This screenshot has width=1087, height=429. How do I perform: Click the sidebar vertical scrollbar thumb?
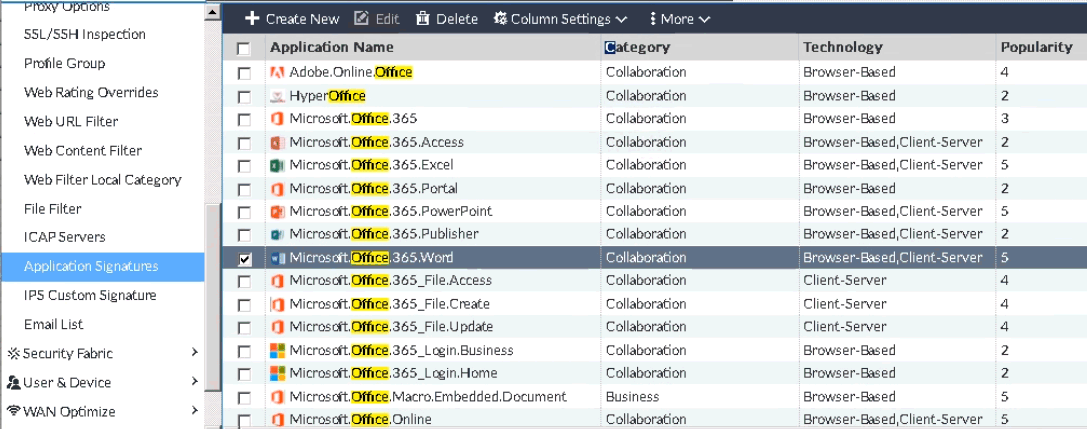point(213,299)
